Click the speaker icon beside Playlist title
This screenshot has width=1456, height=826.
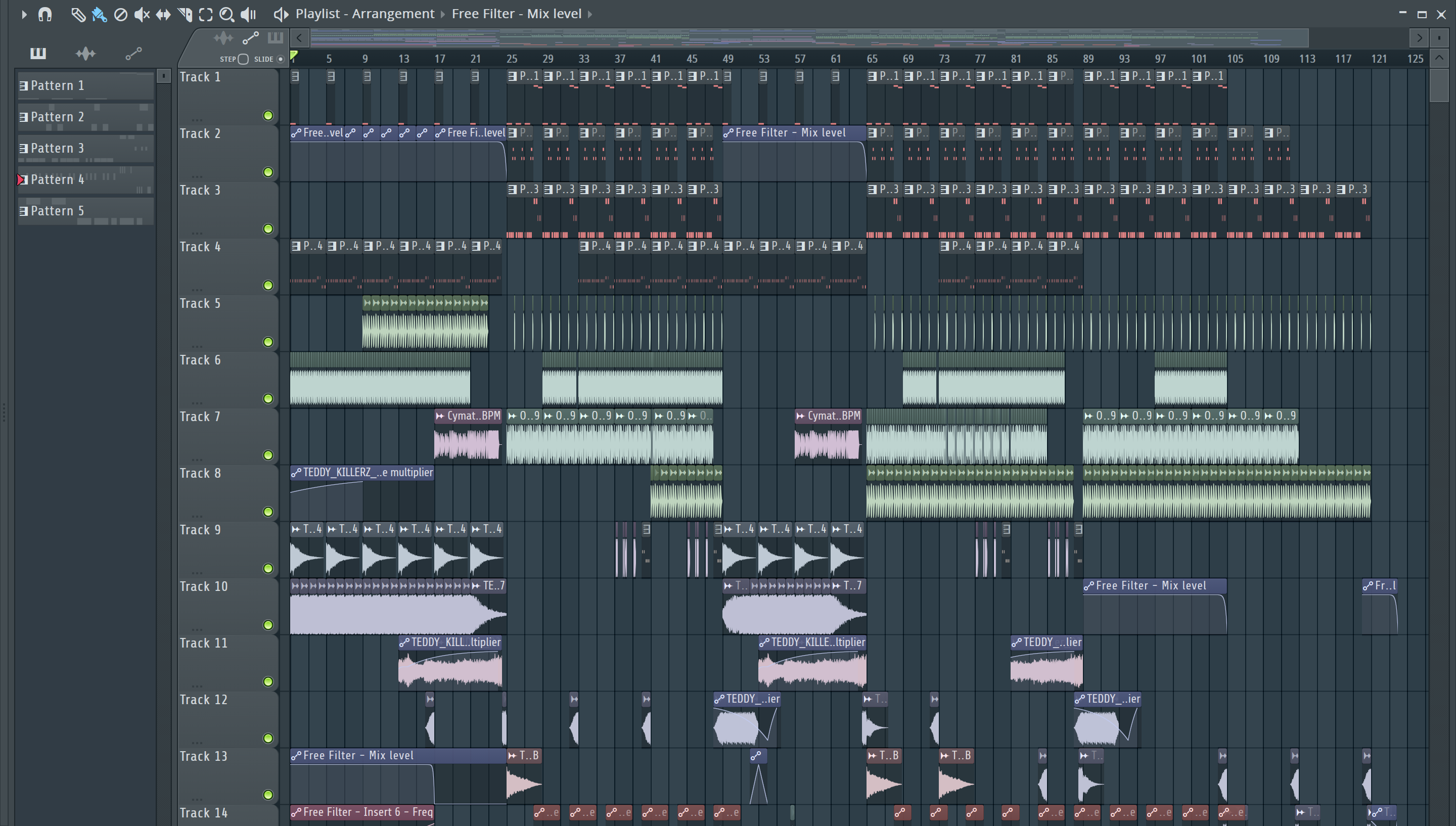click(x=281, y=14)
